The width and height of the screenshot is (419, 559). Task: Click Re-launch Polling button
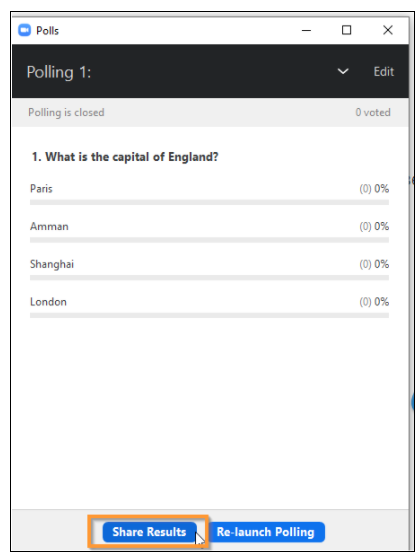pyautogui.click(x=266, y=532)
